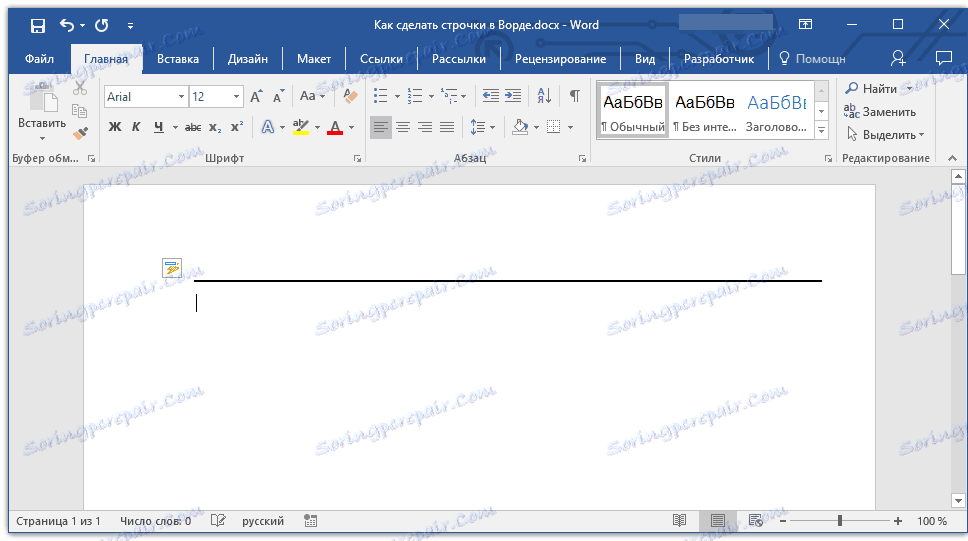Screen dimensions: 968x541
Task: Open the Arial font name dropdown
Action: [181, 96]
